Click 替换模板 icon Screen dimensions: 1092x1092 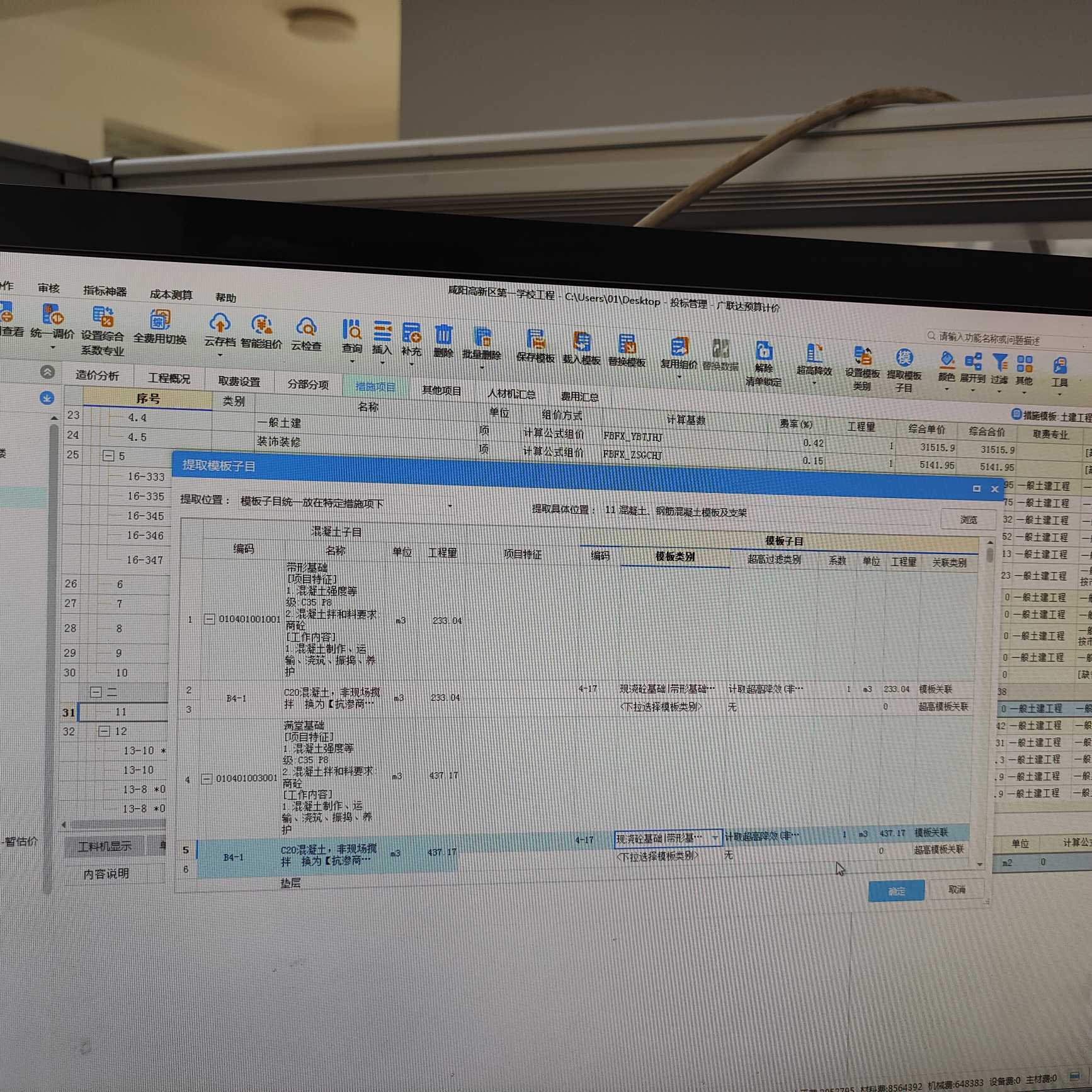tap(627, 344)
